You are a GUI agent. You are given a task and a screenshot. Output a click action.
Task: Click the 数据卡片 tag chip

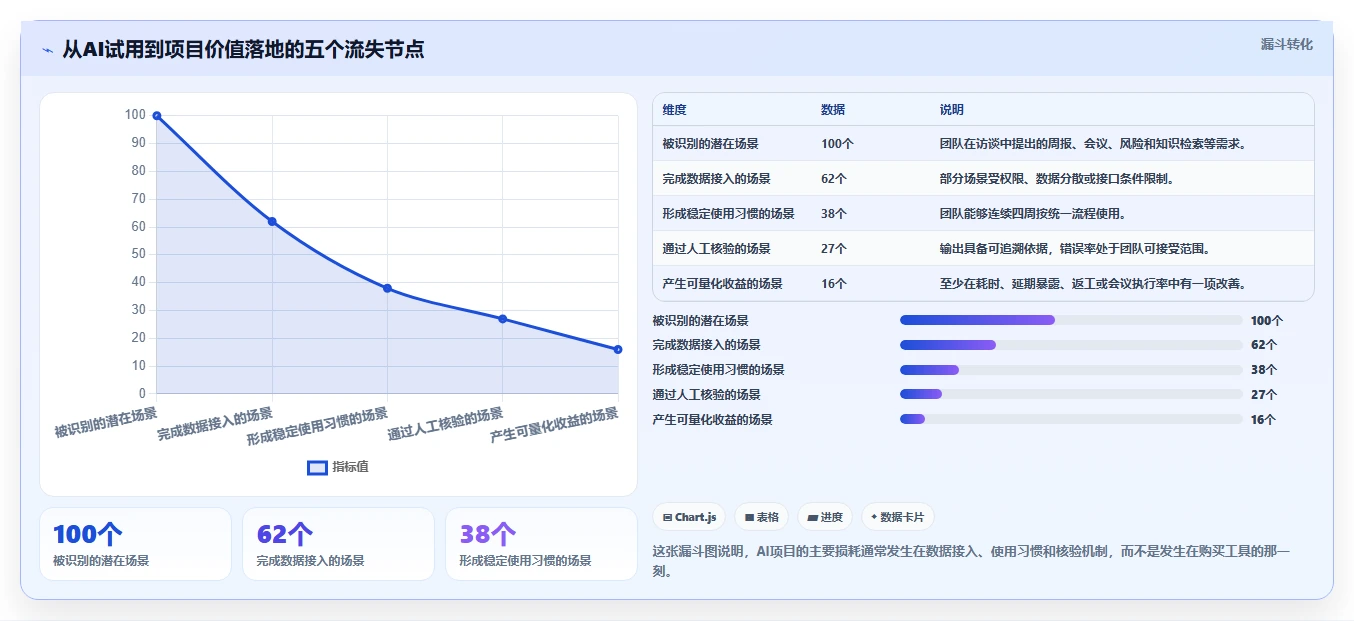click(x=898, y=517)
